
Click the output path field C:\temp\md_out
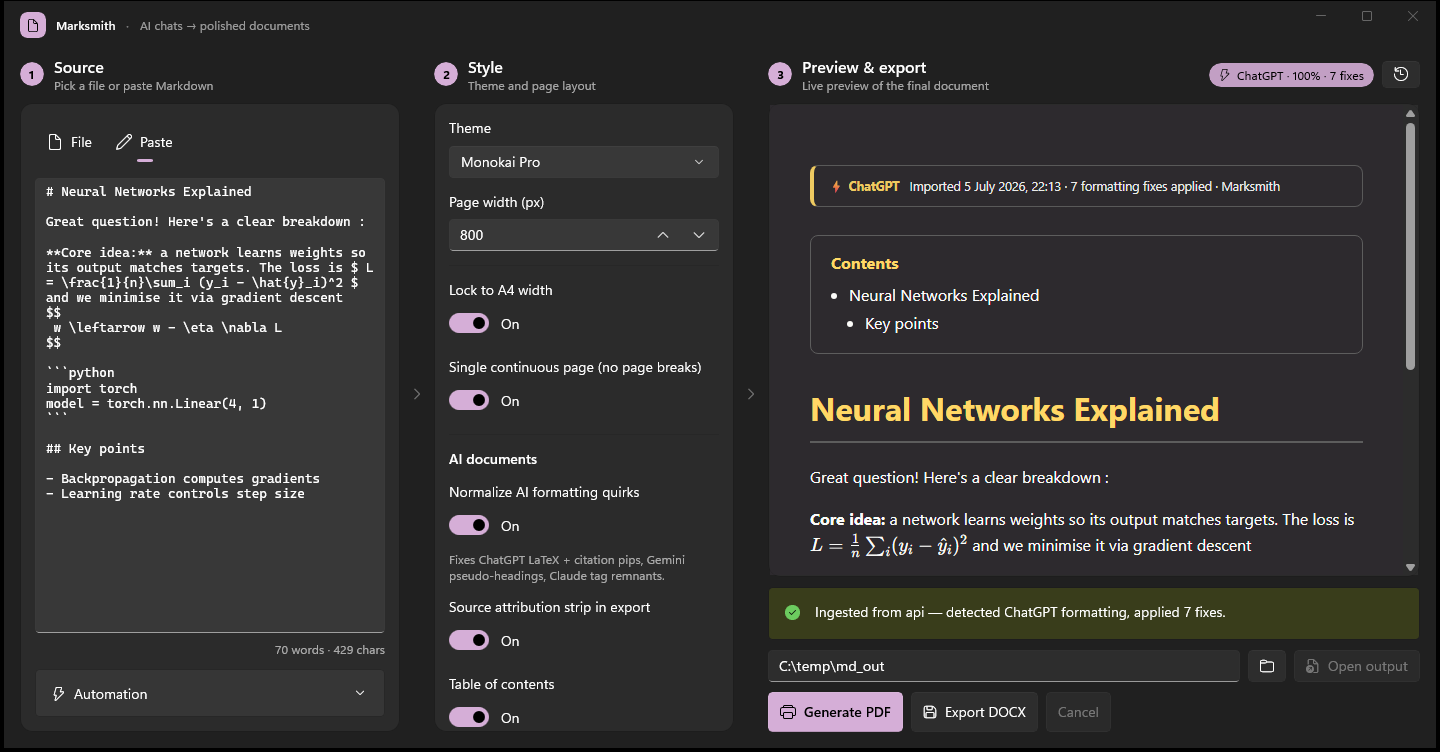tap(1004, 666)
